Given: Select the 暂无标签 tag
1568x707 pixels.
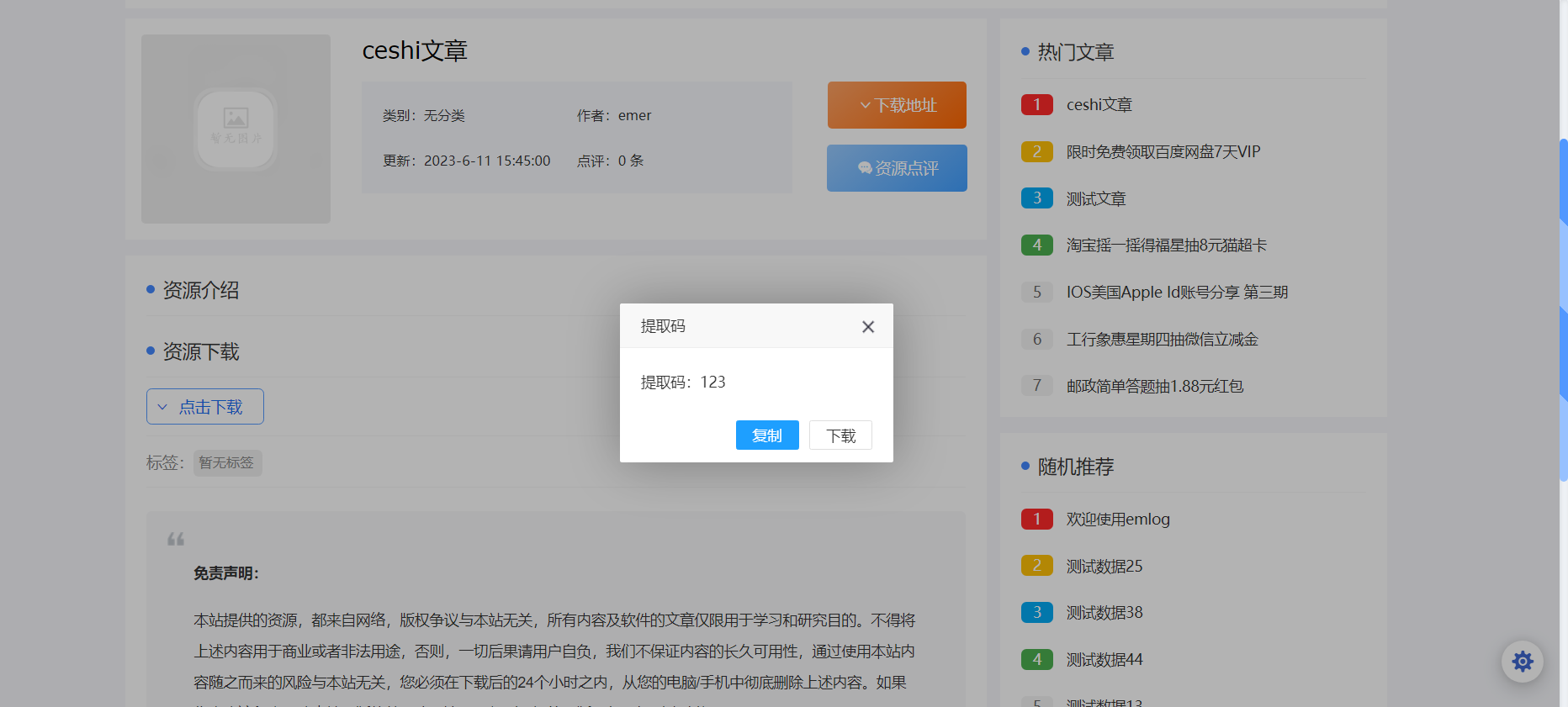Looking at the screenshot, I should click(x=227, y=463).
